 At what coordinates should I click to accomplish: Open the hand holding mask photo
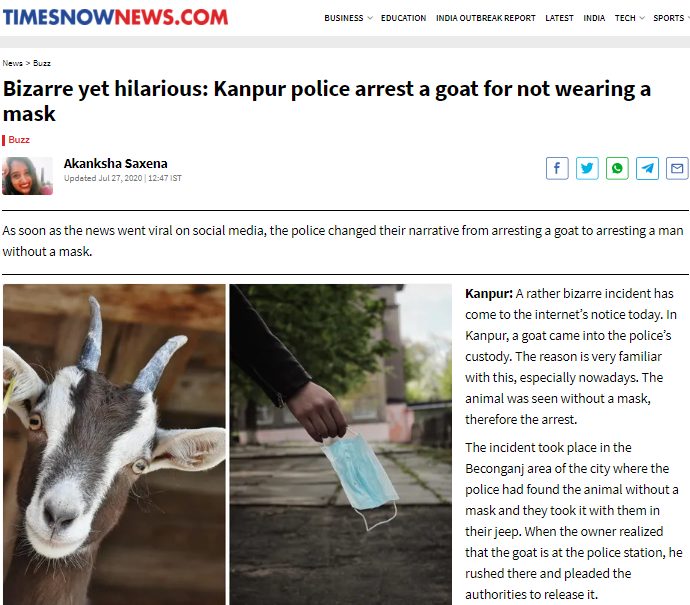[x=341, y=444]
